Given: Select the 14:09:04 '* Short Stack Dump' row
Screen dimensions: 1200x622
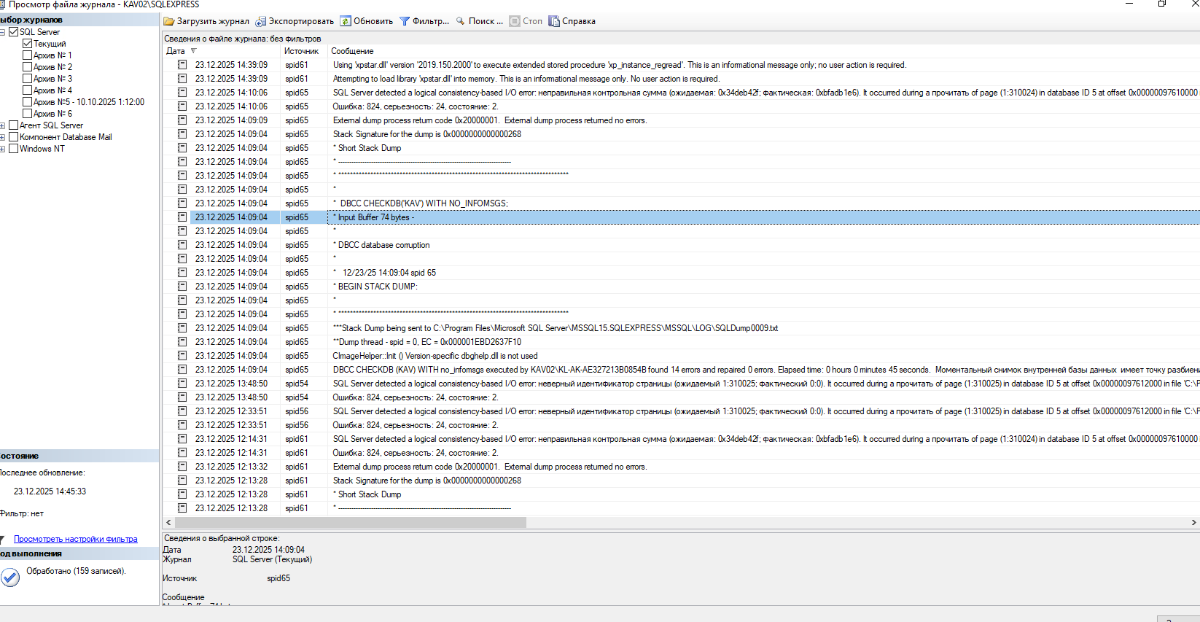Looking at the screenshot, I should 681,148.
